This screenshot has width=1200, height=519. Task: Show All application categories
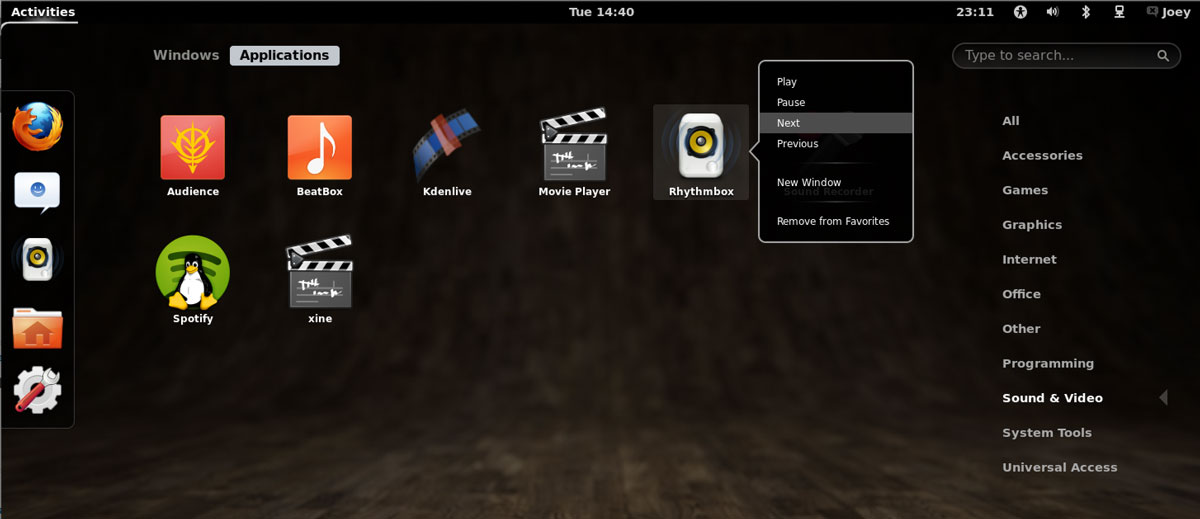pos(1011,121)
